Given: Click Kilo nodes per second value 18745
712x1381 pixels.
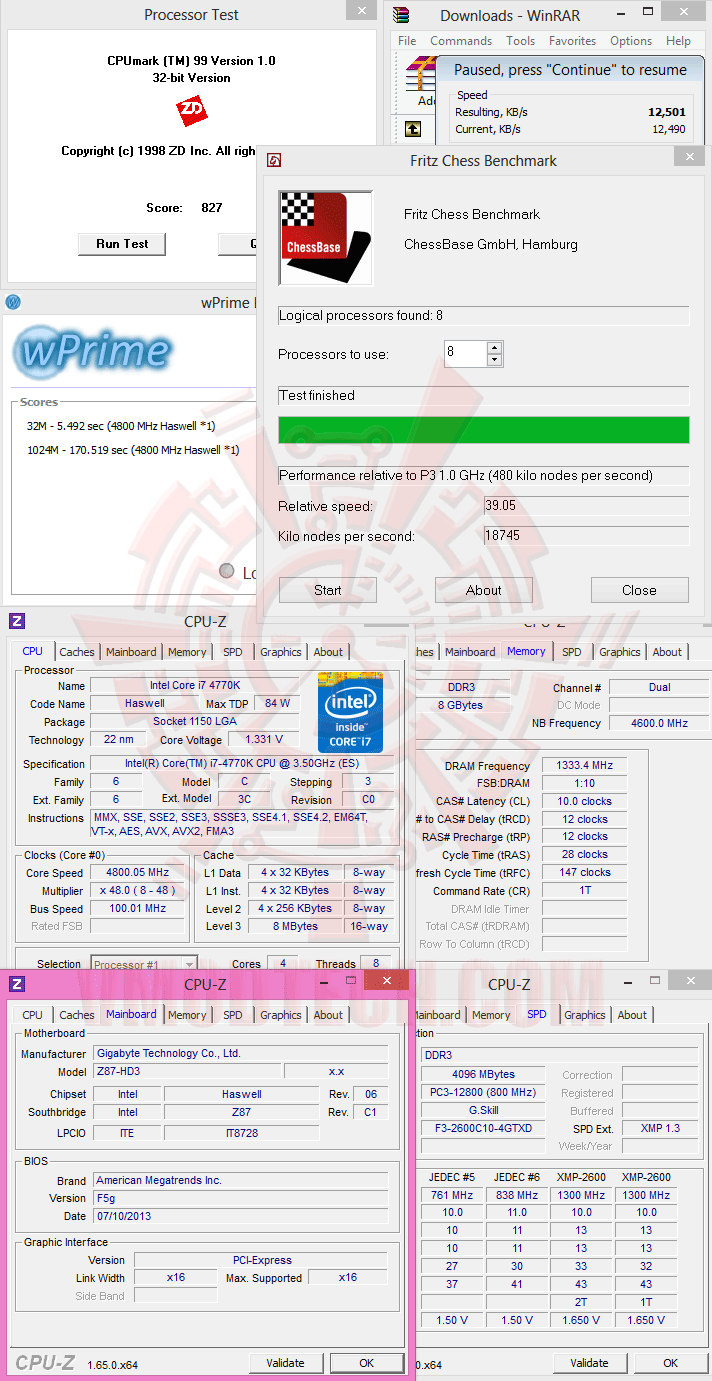Looking at the screenshot, I should [586, 536].
